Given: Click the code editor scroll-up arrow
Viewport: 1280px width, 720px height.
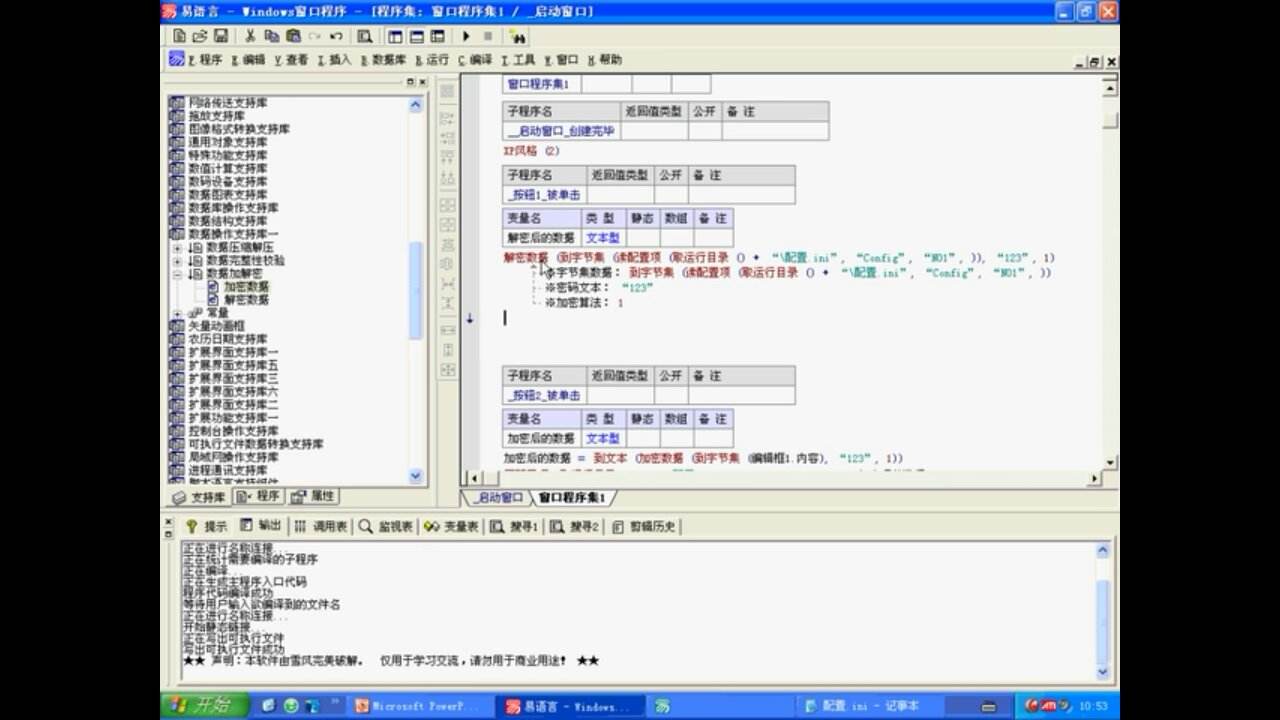Looking at the screenshot, I should (x=1110, y=88).
